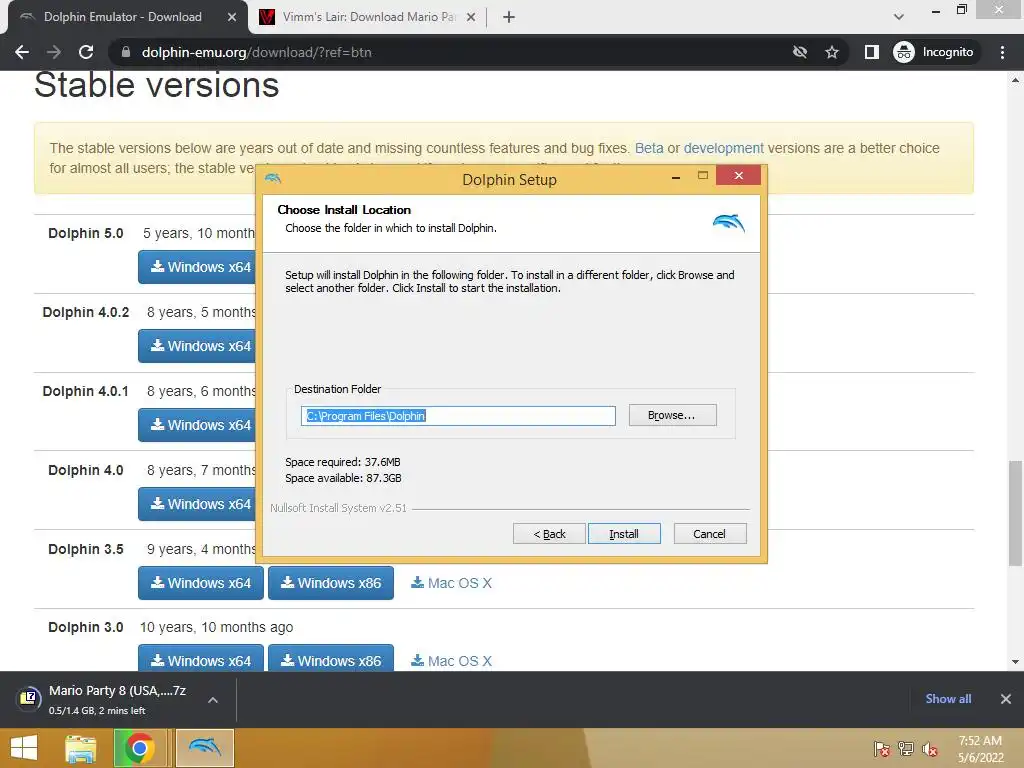The width and height of the screenshot is (1024, 768).
Task: Open the tab search chevron
Action: pyautogui.click(x=899, y=17)
